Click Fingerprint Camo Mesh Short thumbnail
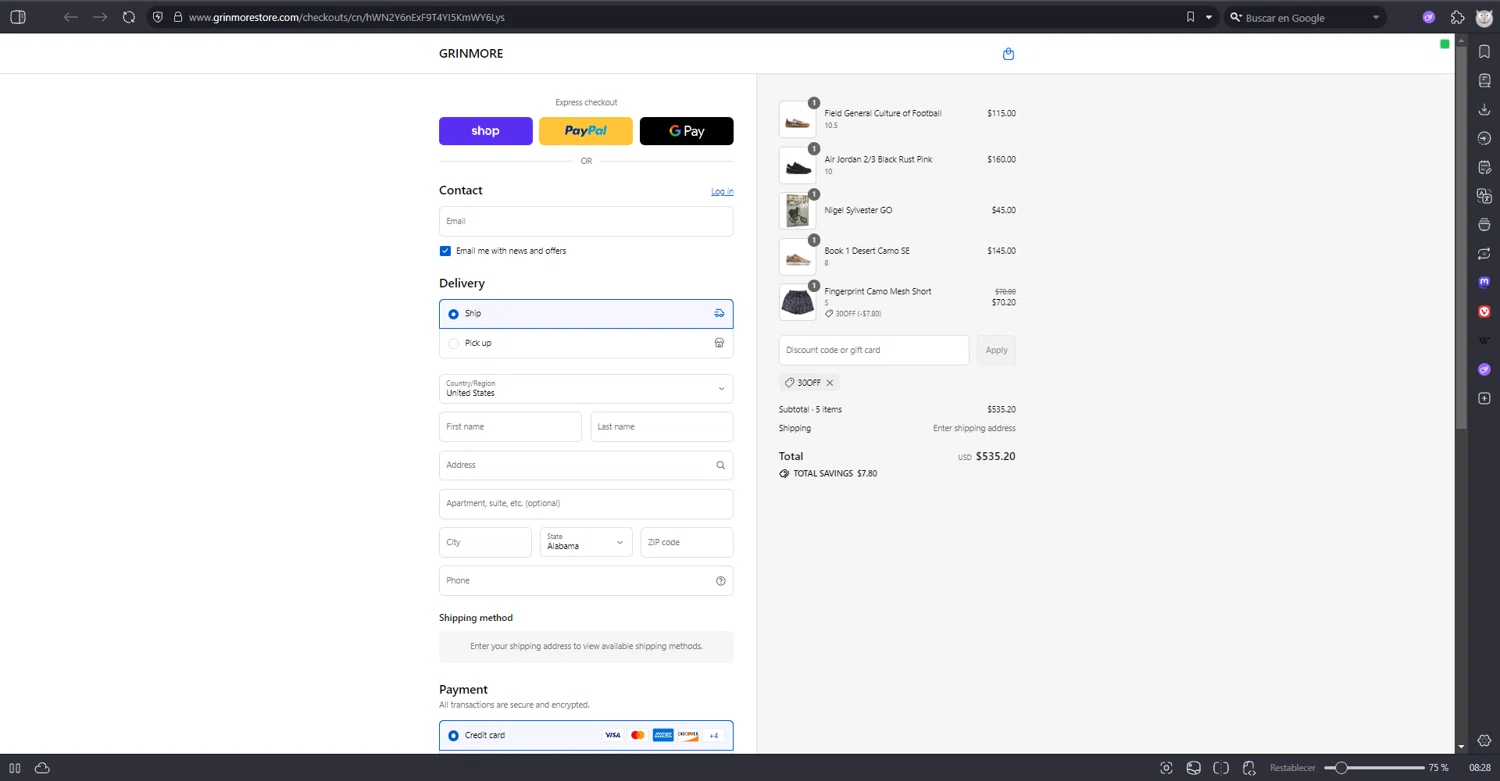The width and height of the screenshot is (1500, 781). [x=798, y=302]
